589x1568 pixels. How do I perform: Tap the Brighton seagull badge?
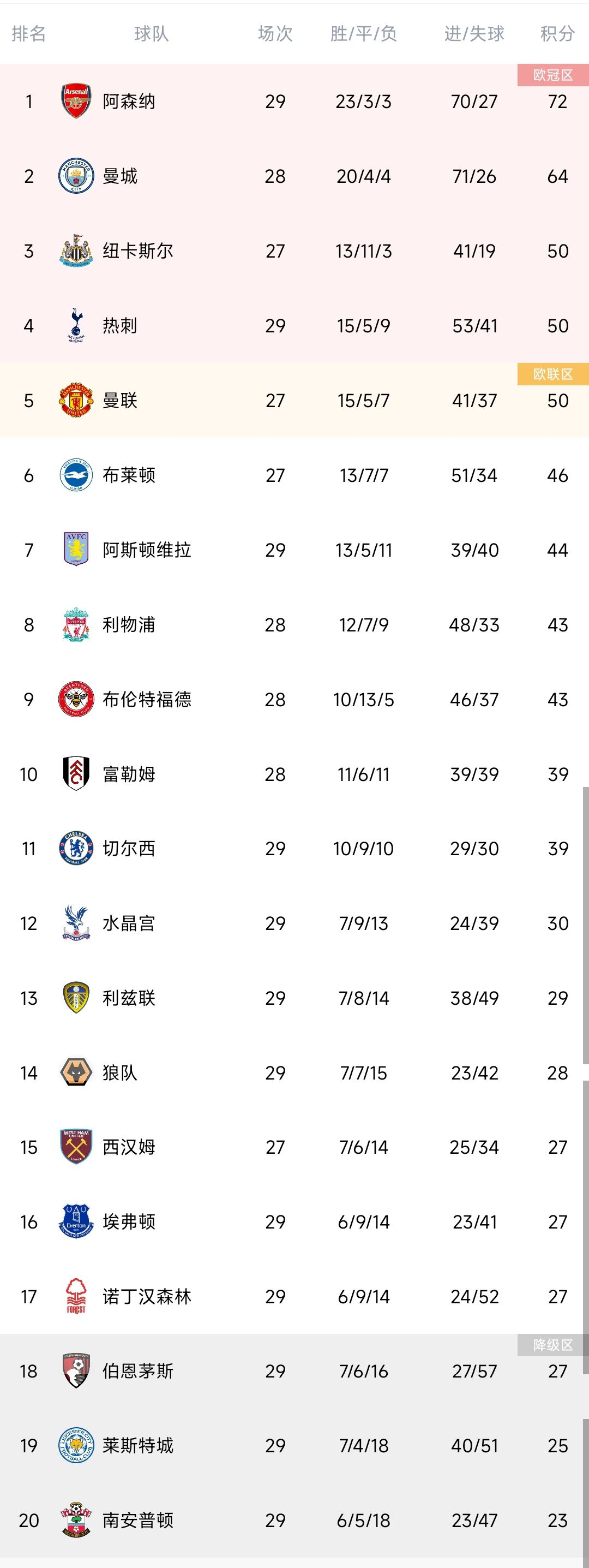76,475
